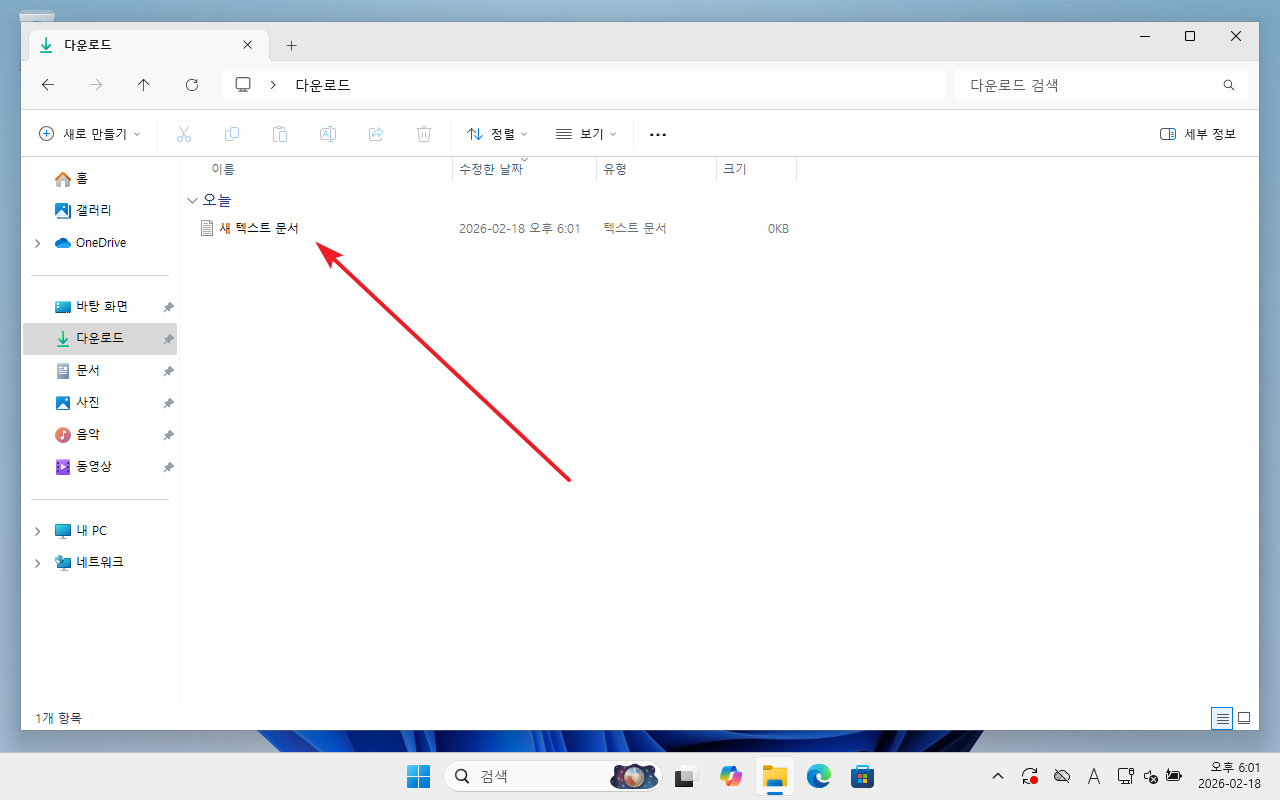Open Microsoft Edge from the taskbar
This screenshot has height=800, width=1280.
819,776
